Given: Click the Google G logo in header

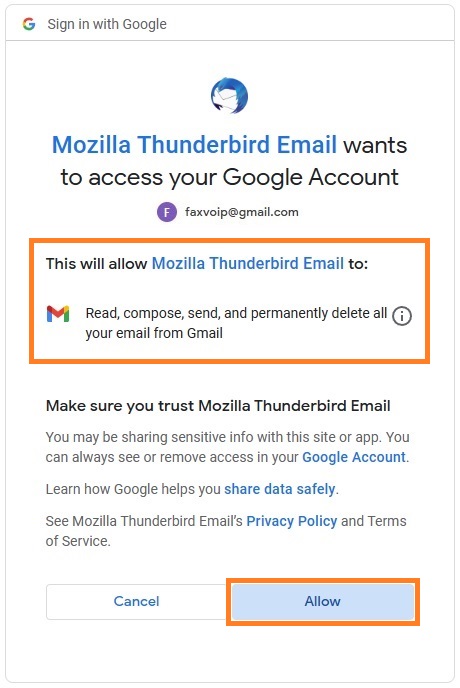Looking at the screenshot, I should click(x=29, y=24).
